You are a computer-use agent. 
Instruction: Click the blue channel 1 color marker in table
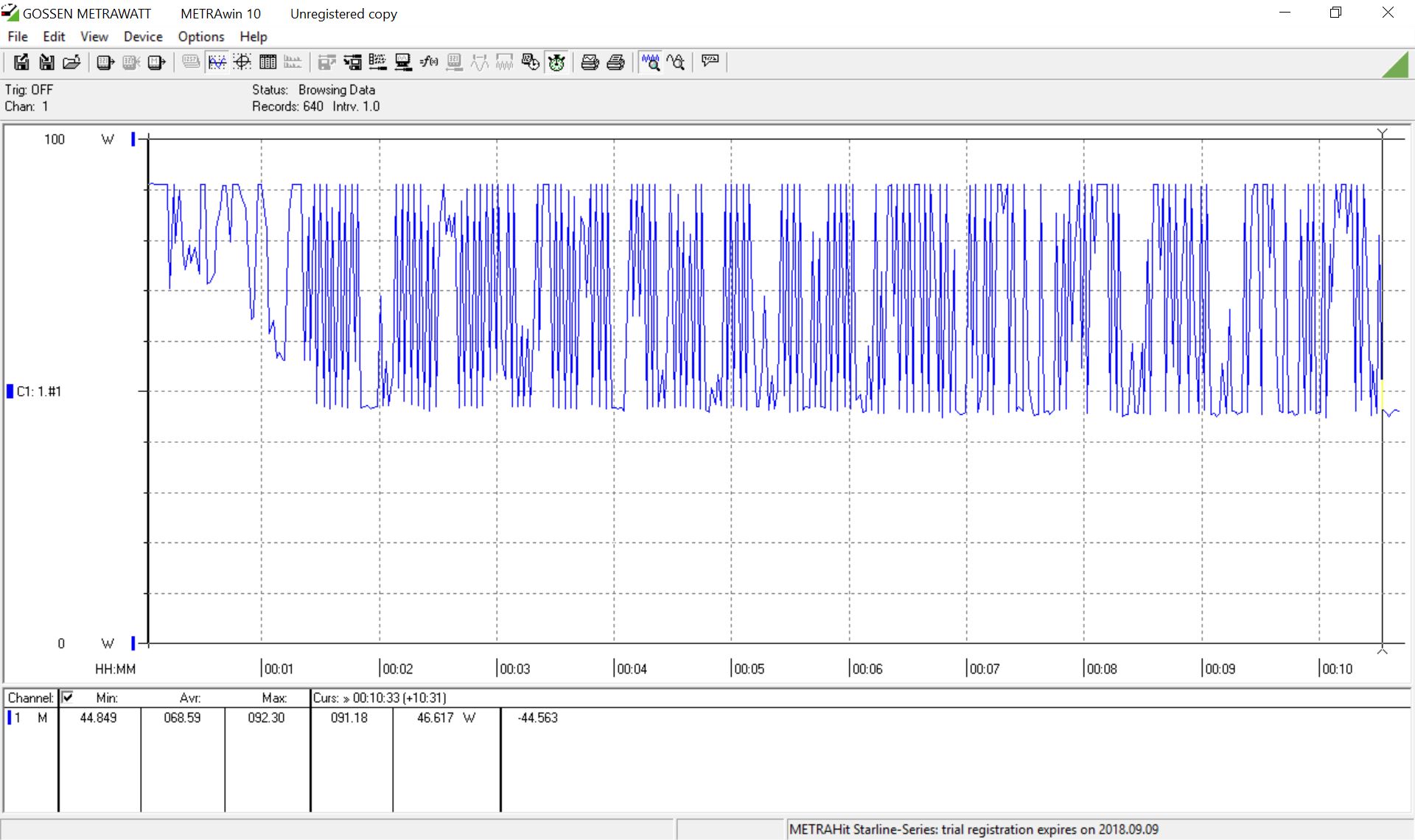pyautogui.click(x=9, y=718)
